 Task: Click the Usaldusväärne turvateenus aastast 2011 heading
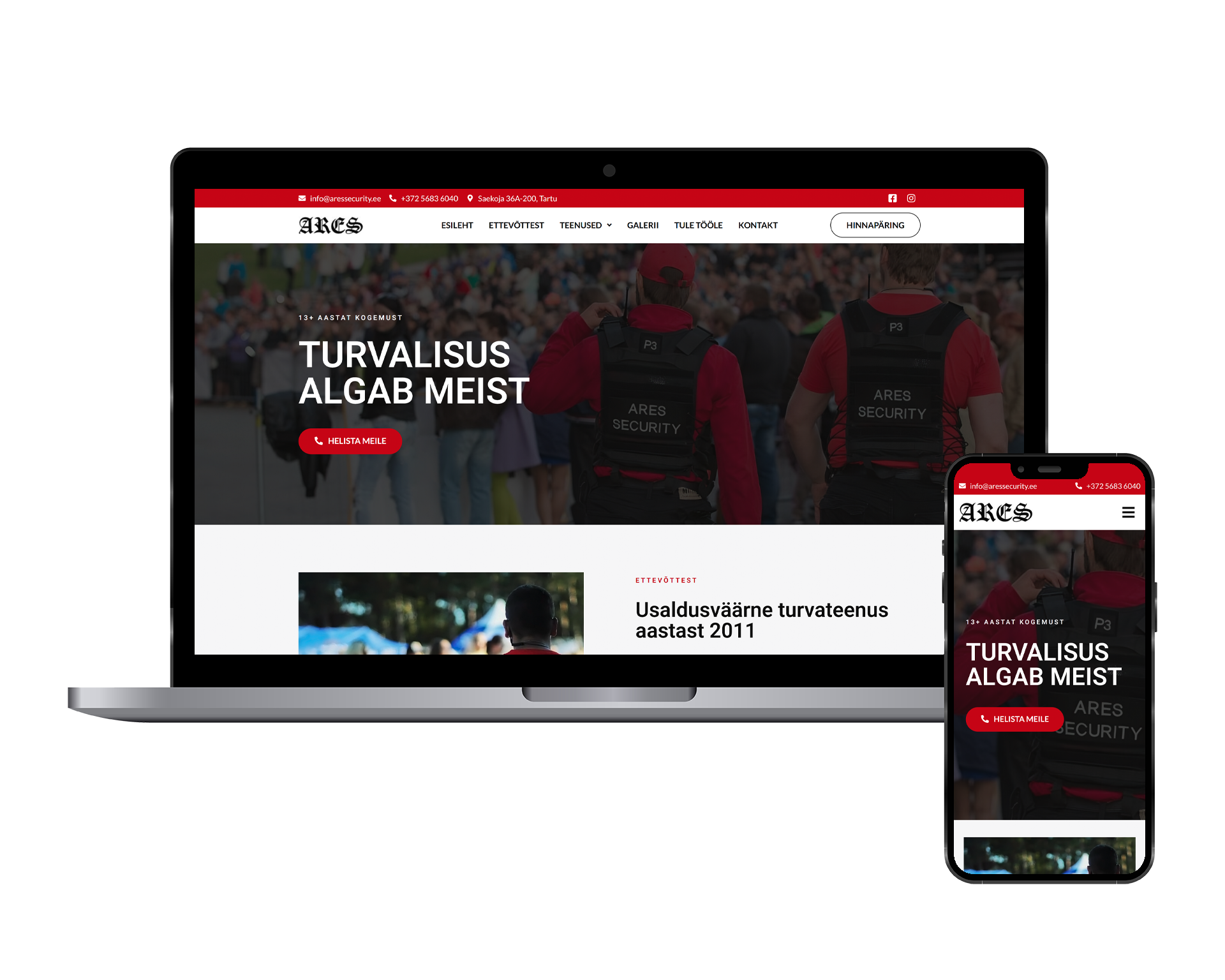coord(761,620)
